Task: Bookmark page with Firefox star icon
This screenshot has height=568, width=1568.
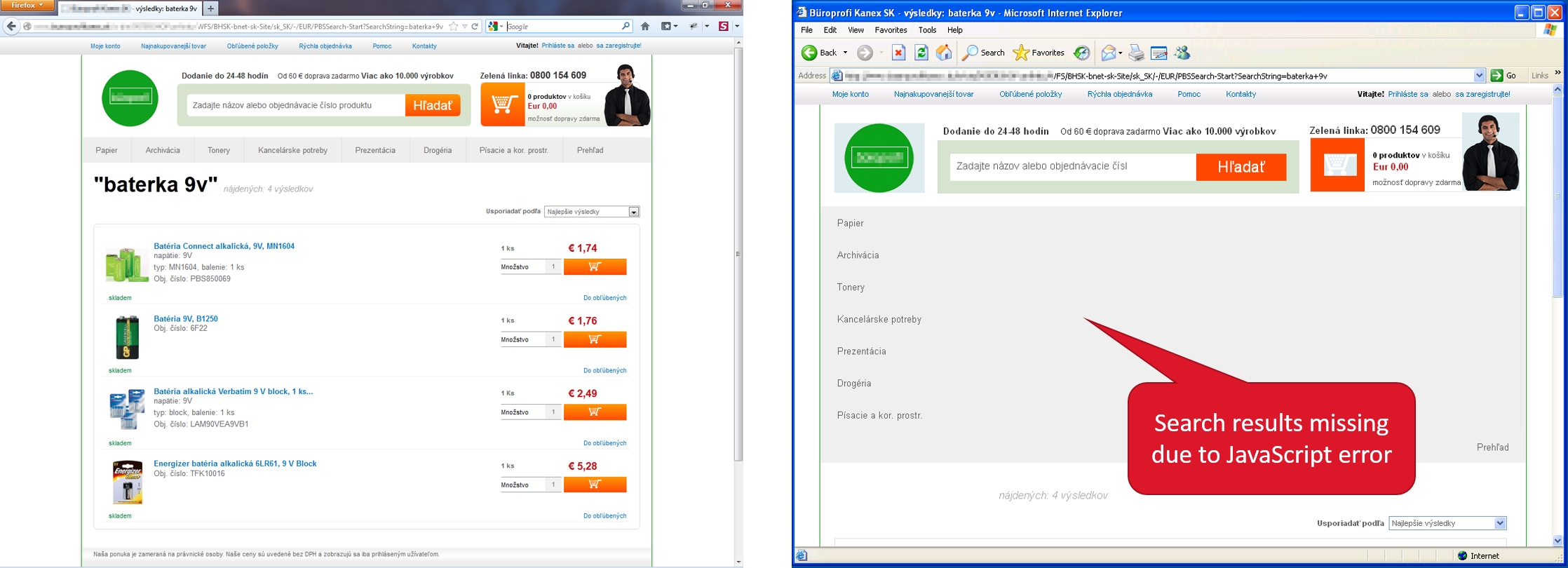Action: [x=454, y=27]
